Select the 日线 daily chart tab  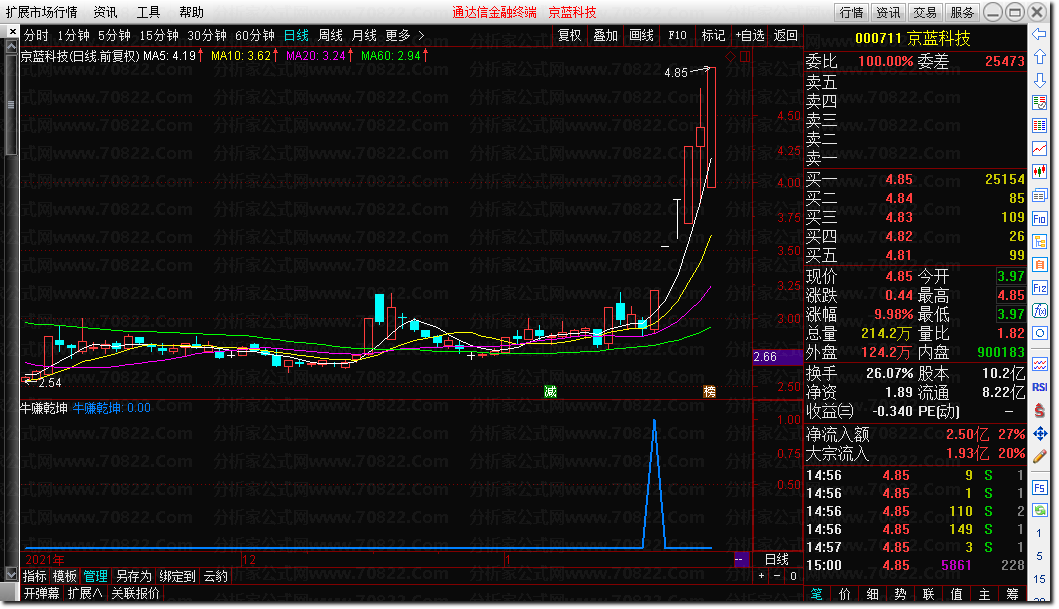click(296, 36)
